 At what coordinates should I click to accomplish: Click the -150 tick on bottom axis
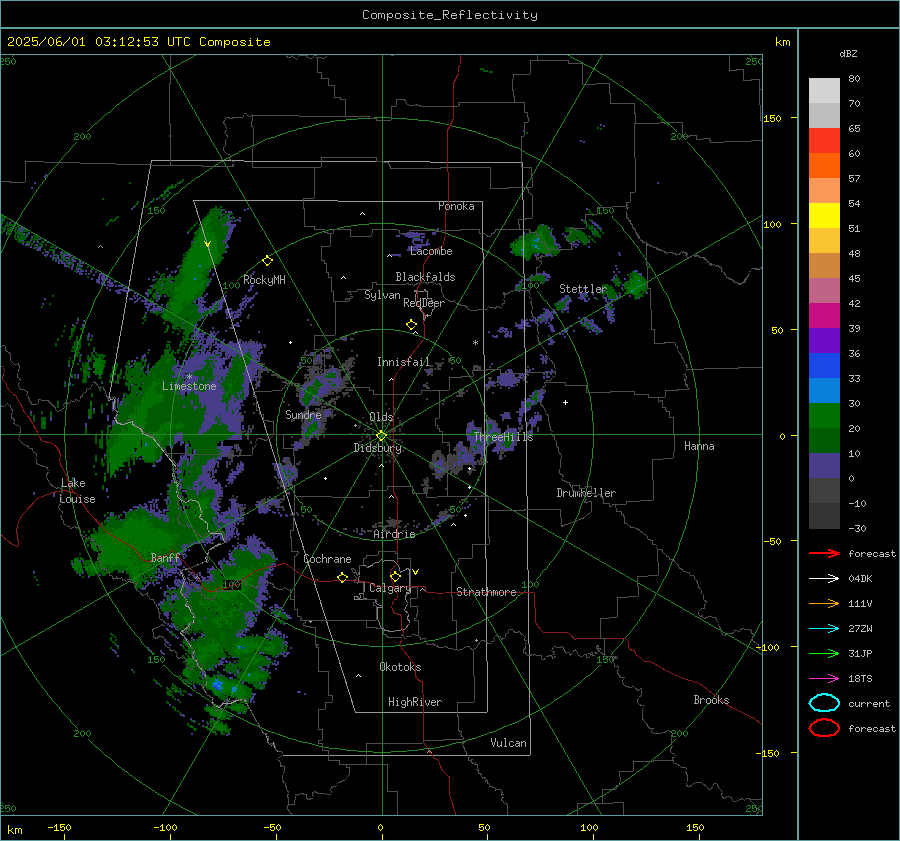pos(59,827)
